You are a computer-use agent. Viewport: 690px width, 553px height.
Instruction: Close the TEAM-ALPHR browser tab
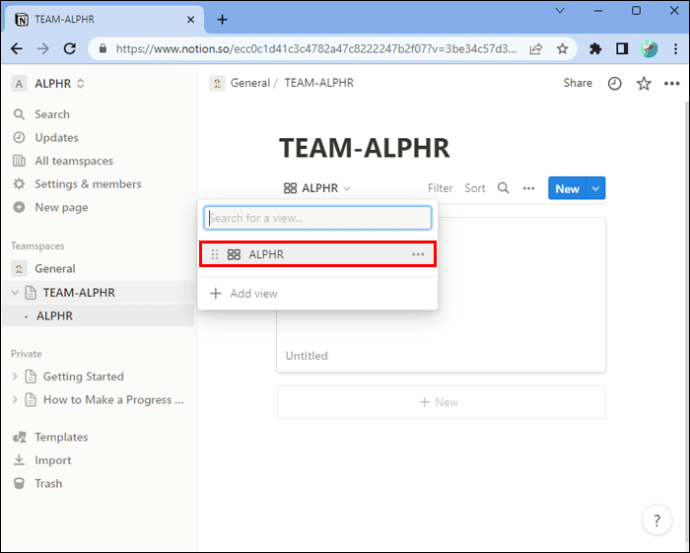[191, 20]
